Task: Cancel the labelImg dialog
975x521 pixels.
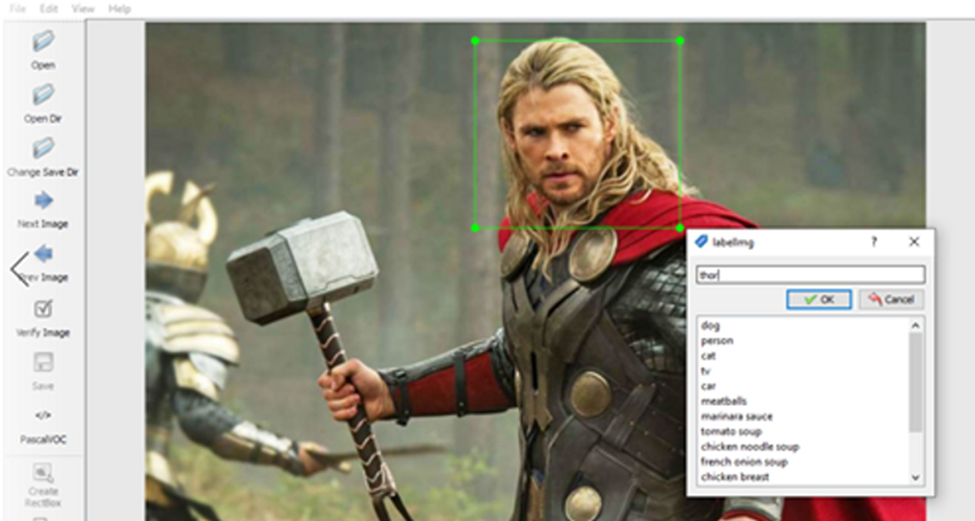Action: point(891,299)
